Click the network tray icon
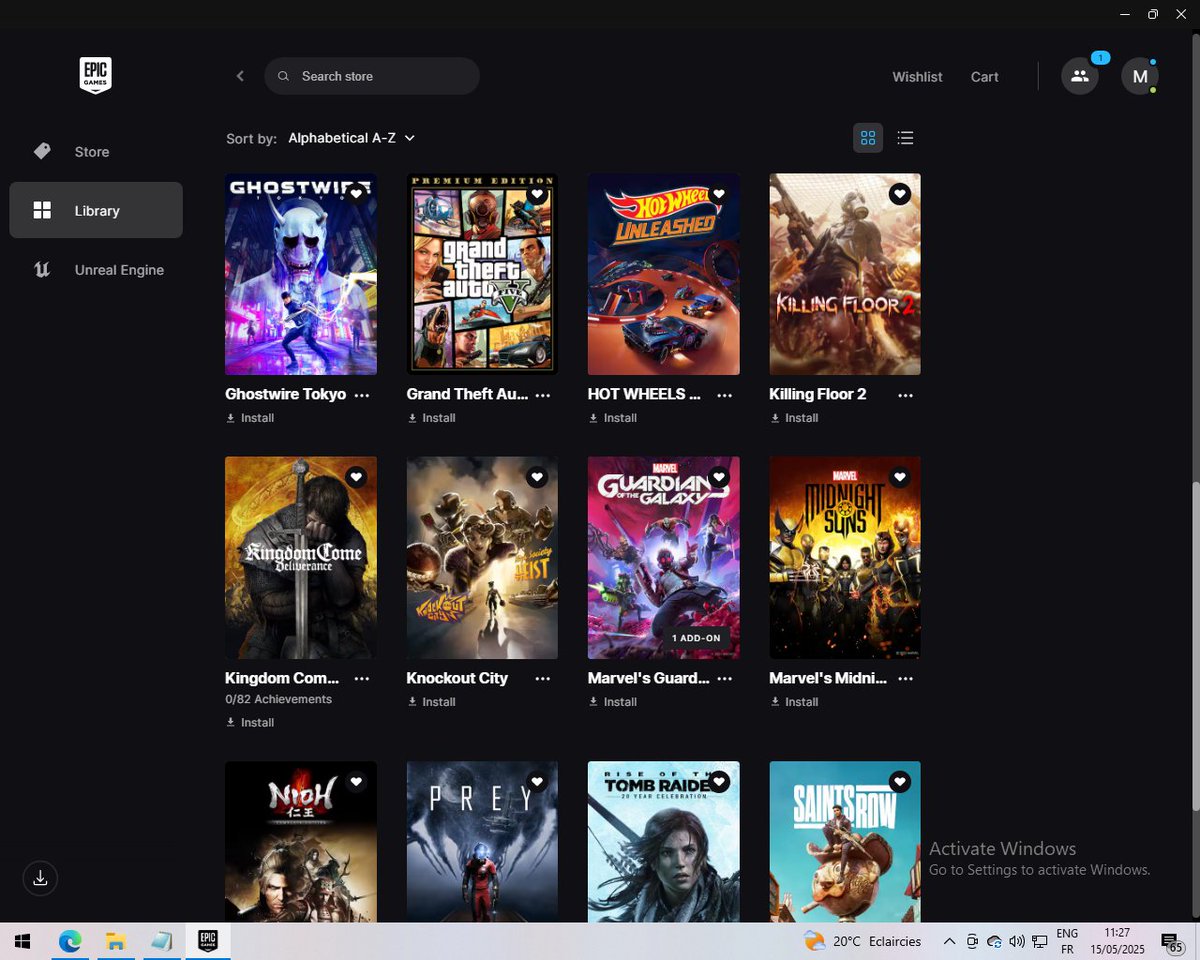Image resolution: width=1200 pixels, height=960 pixels. coord(1040,941)
